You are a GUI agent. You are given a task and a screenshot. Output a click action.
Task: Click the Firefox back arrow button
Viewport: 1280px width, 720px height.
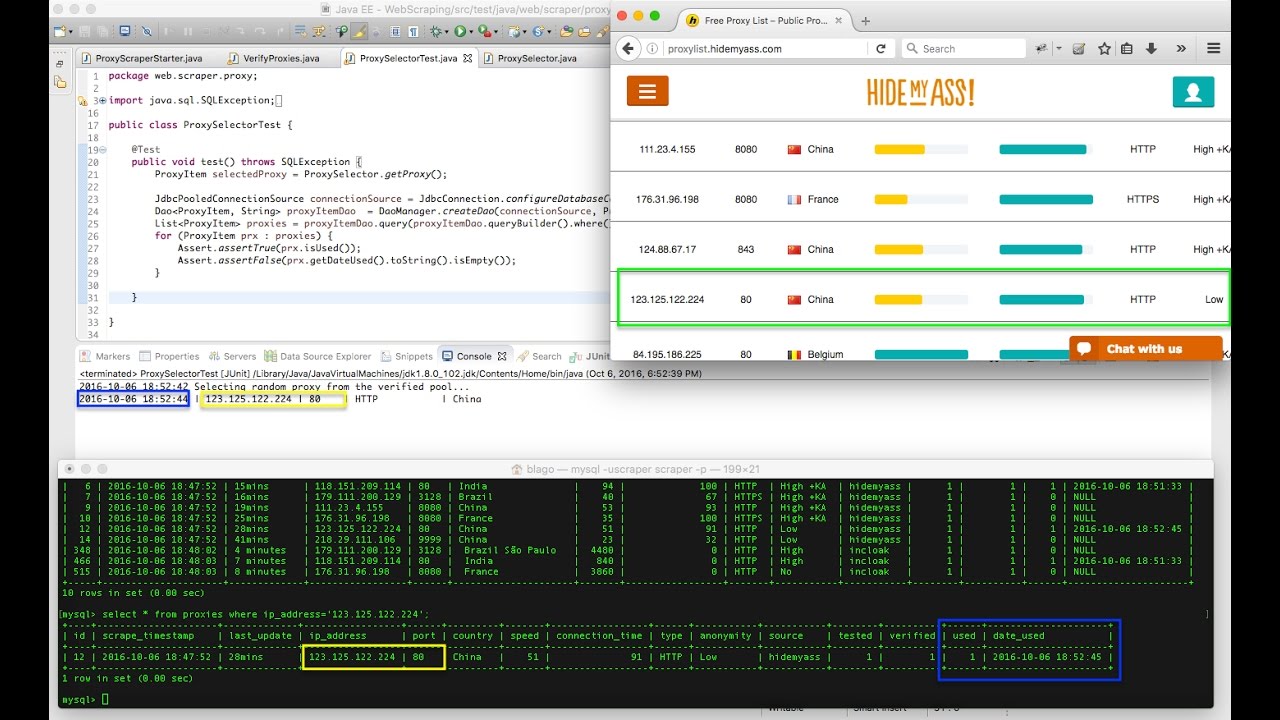(628, 48)
